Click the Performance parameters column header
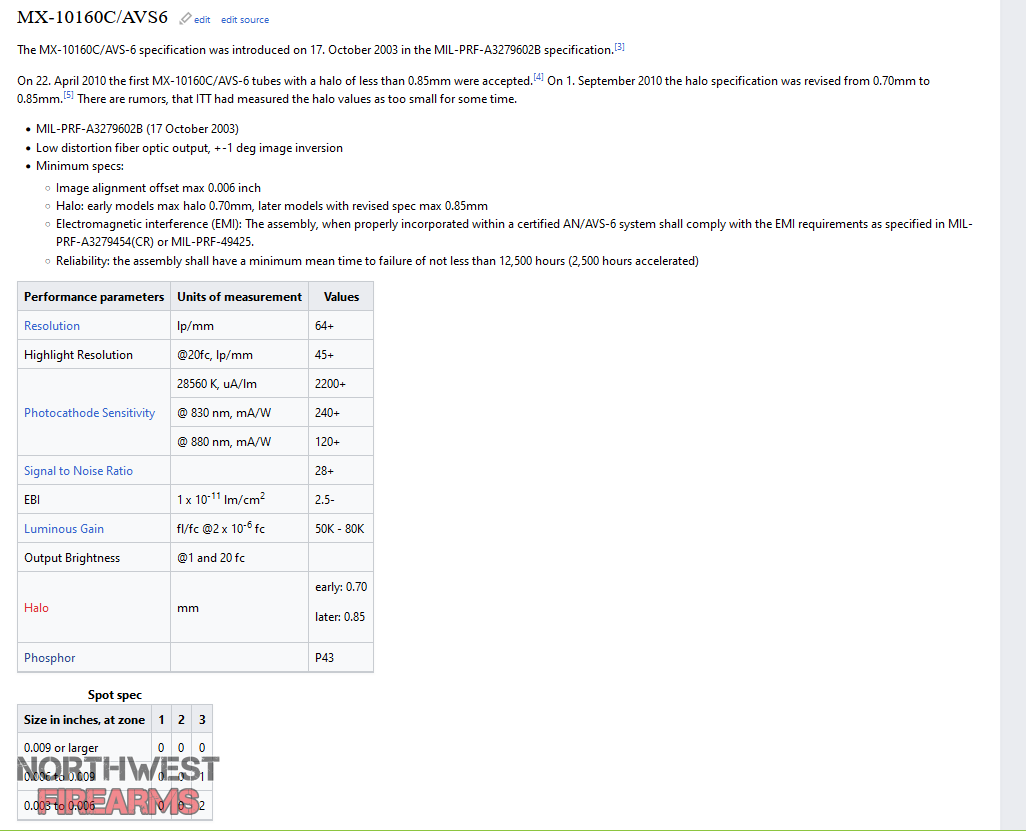 tap(94, 296)
